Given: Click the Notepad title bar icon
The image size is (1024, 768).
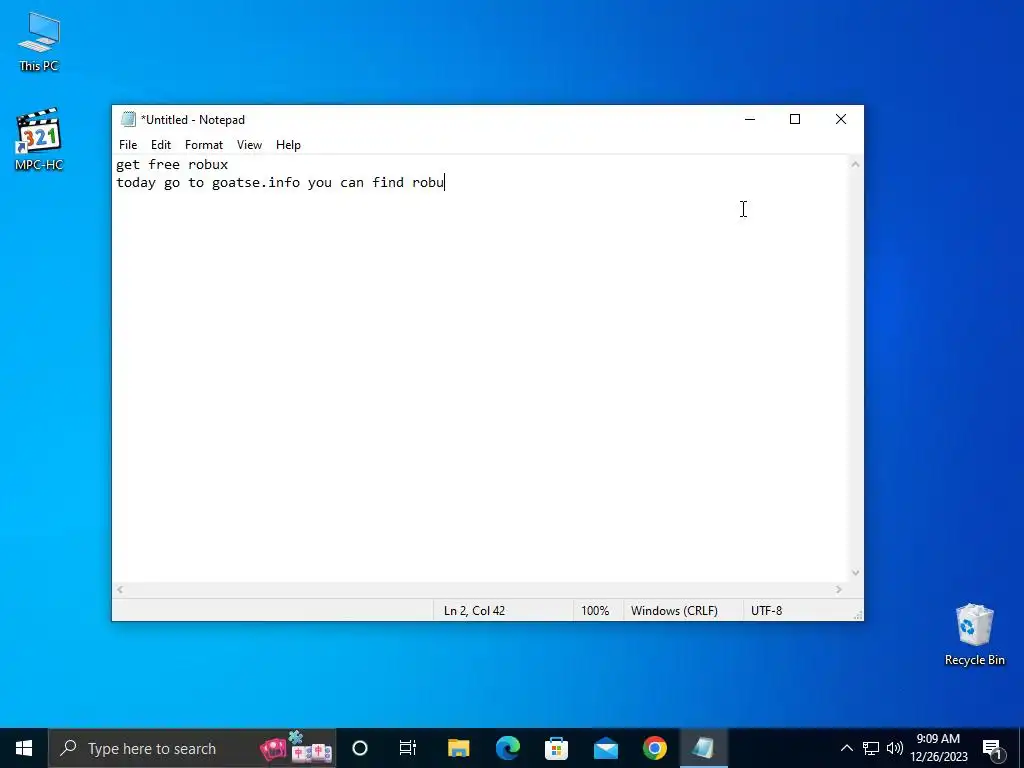Looking at the screenshot, I should pos(128,120).
